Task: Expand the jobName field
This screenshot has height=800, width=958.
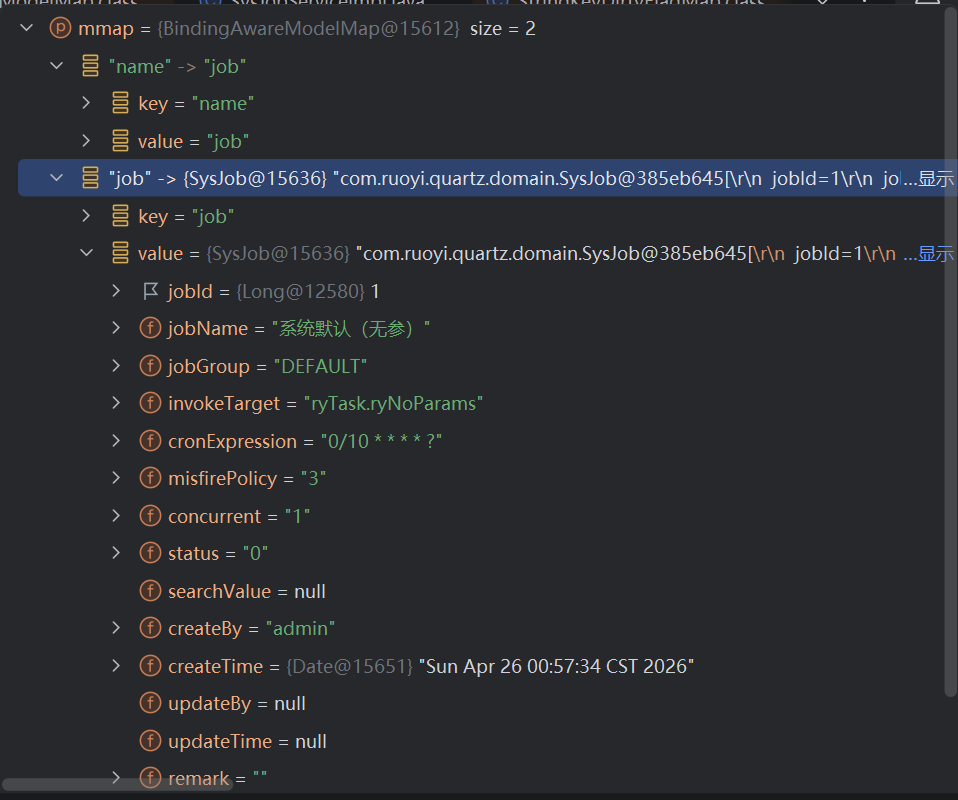Action: [116, 328]
